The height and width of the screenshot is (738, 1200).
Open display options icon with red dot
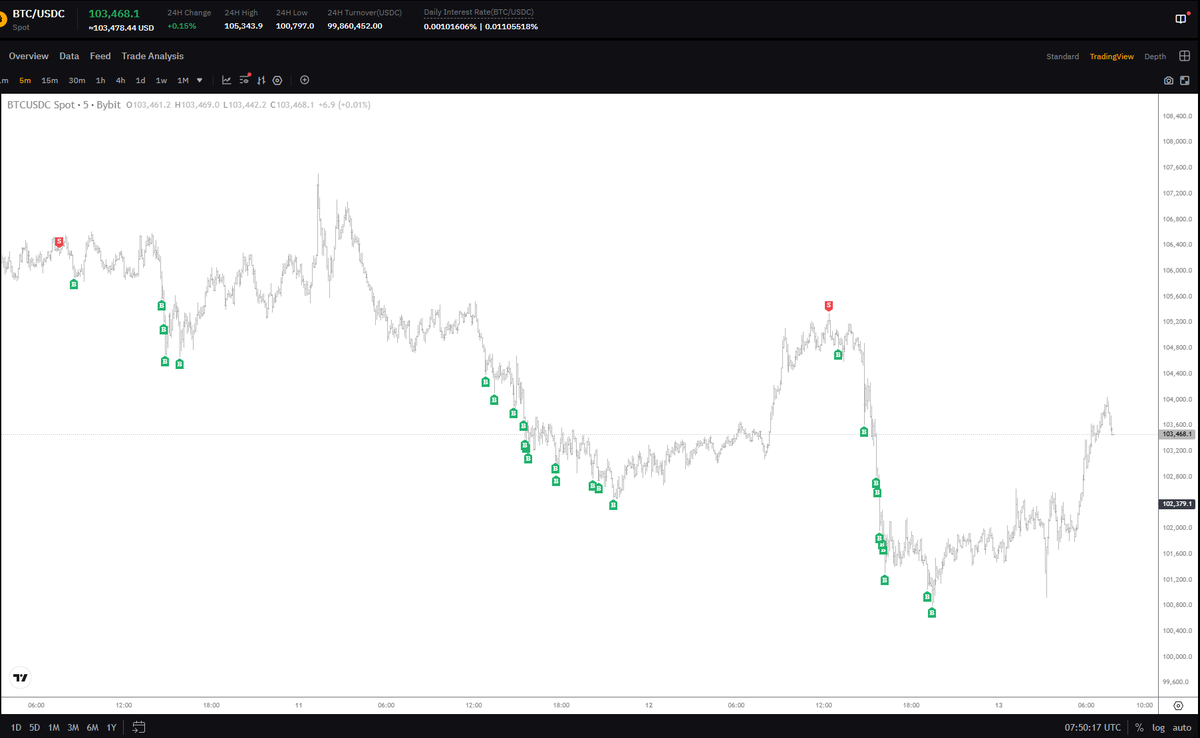(x=244, y=80)
